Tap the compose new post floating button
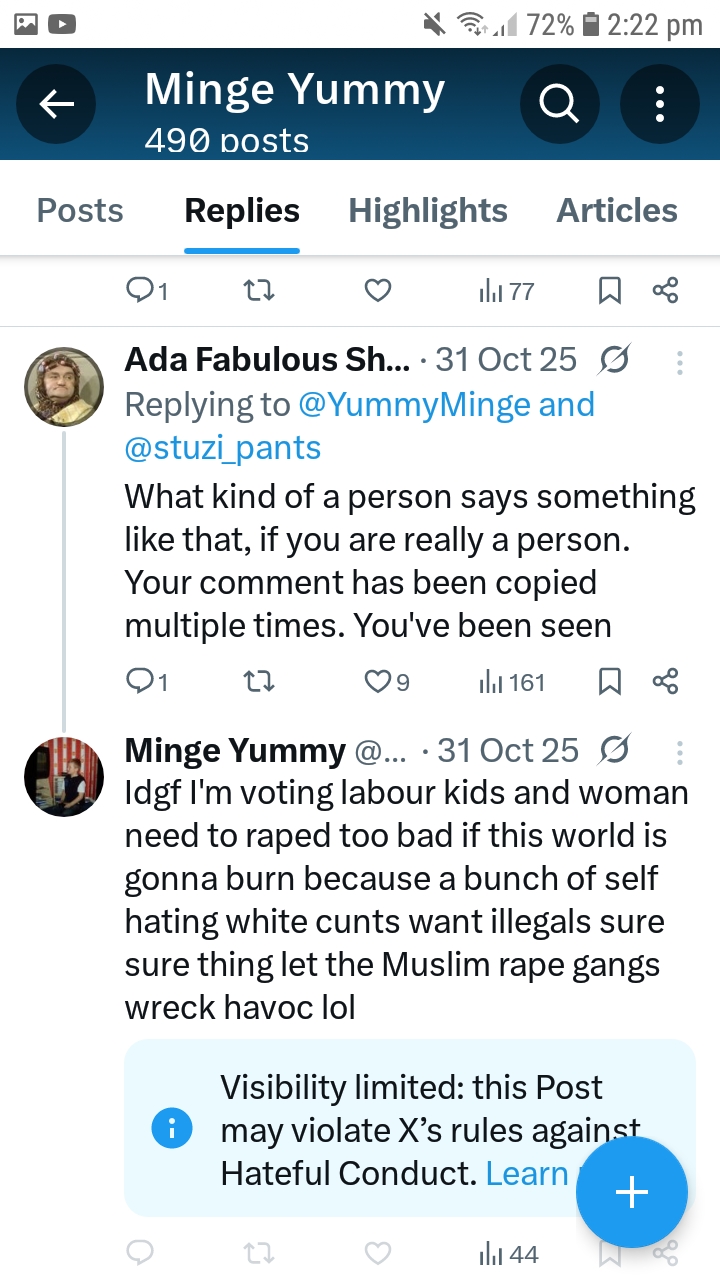The image size is (720, 1280). coord(632,1193)
